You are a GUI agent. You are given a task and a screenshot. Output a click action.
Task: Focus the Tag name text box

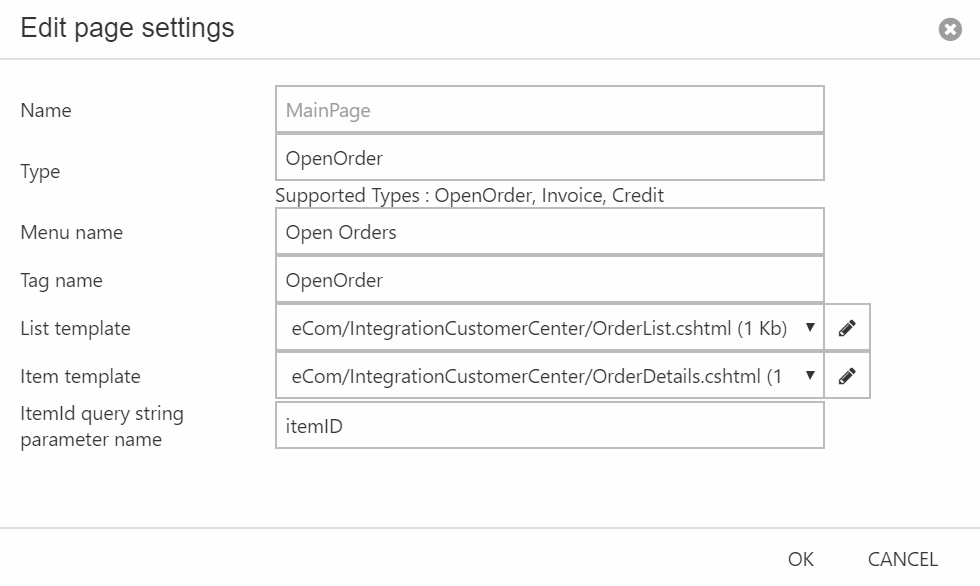point(549,280)
